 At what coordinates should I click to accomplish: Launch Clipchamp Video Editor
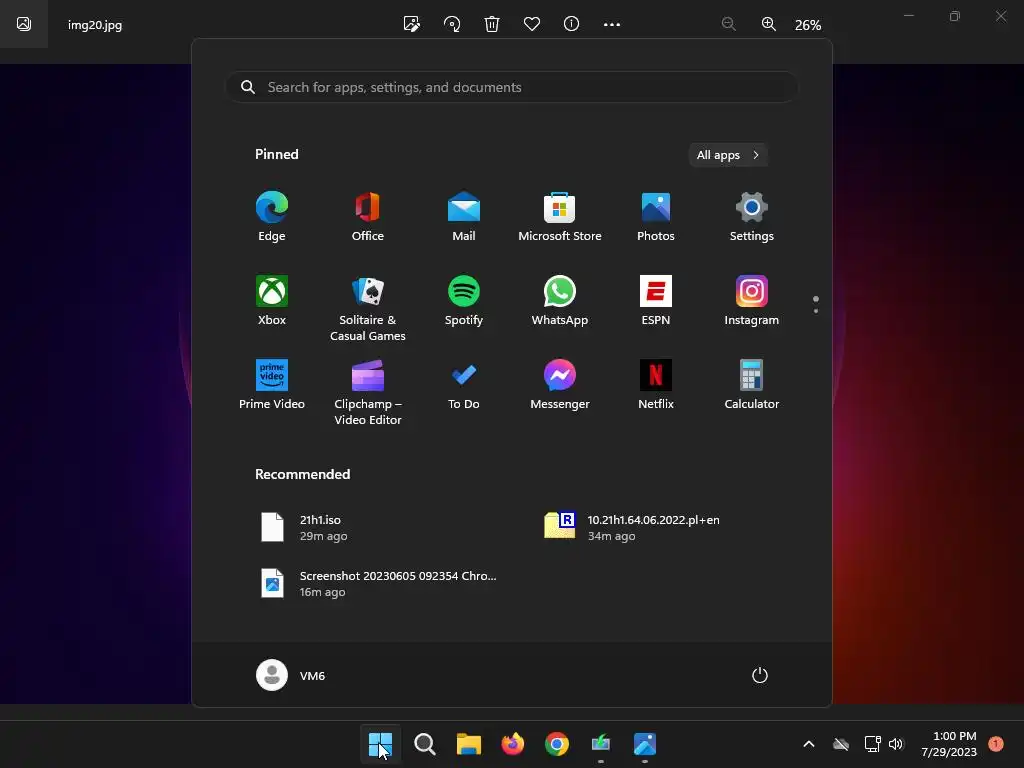tap(368, 392)
